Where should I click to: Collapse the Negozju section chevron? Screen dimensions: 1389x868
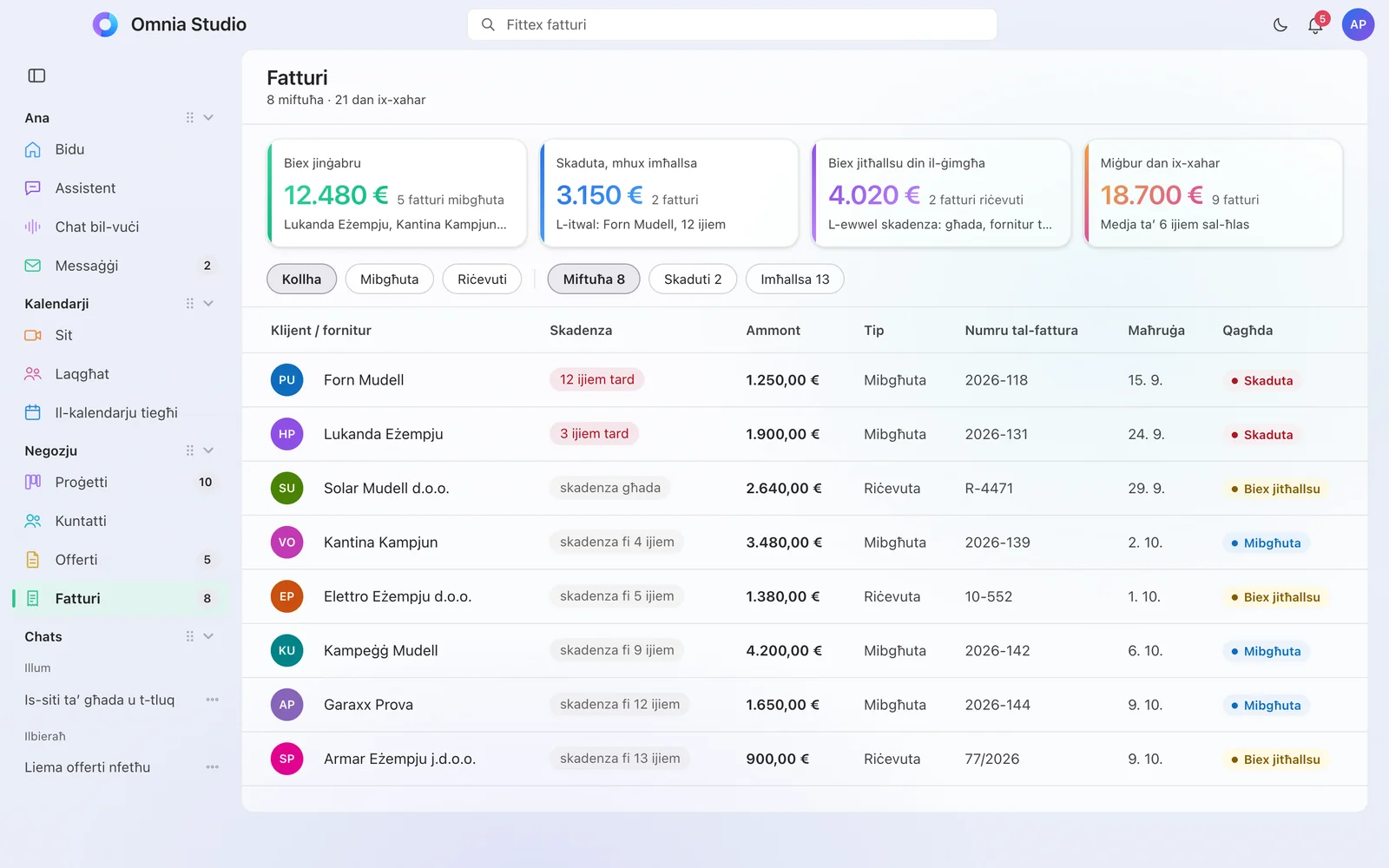tap(208, 450)
